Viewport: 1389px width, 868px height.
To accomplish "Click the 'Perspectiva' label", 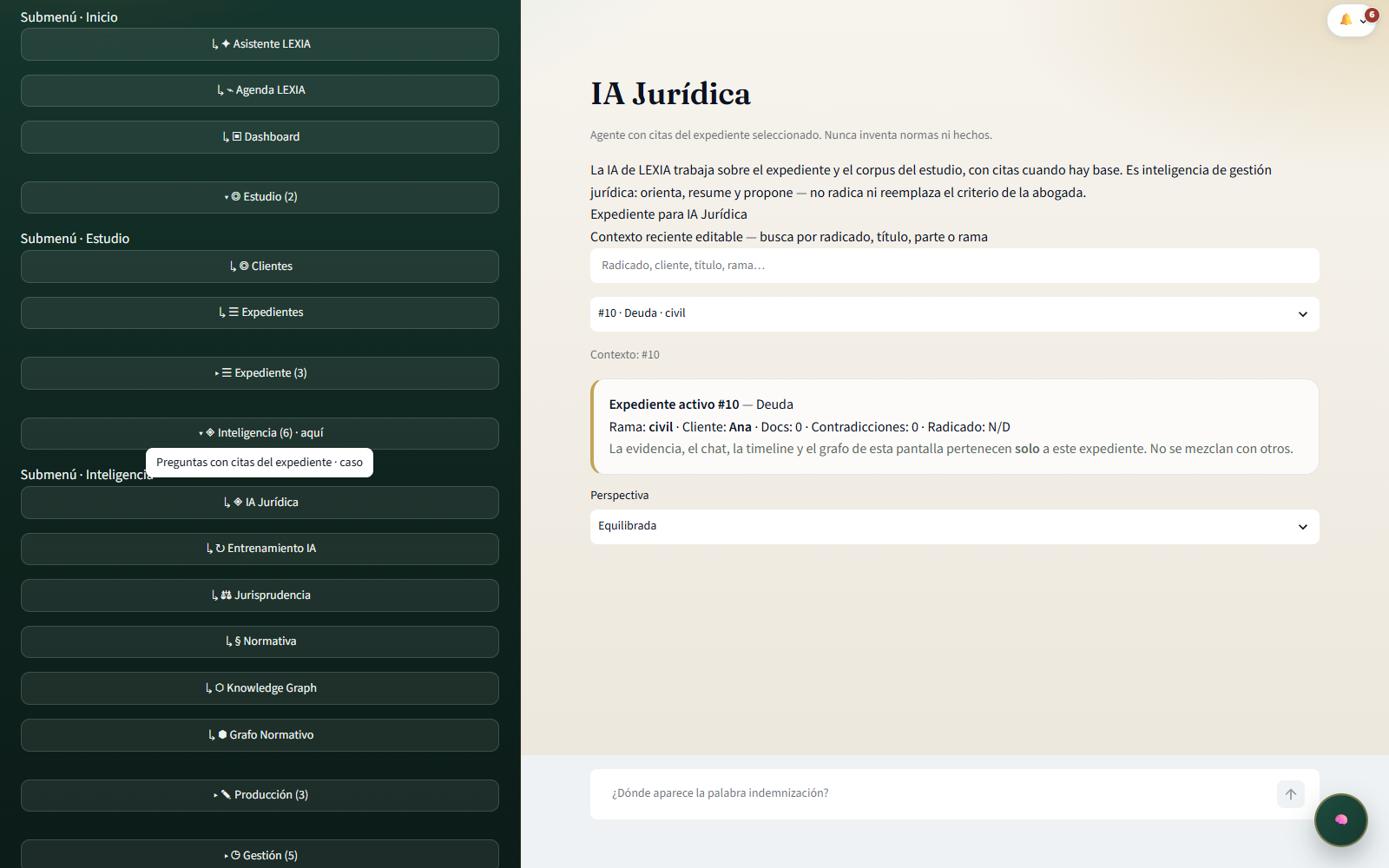I will [620, 496].
